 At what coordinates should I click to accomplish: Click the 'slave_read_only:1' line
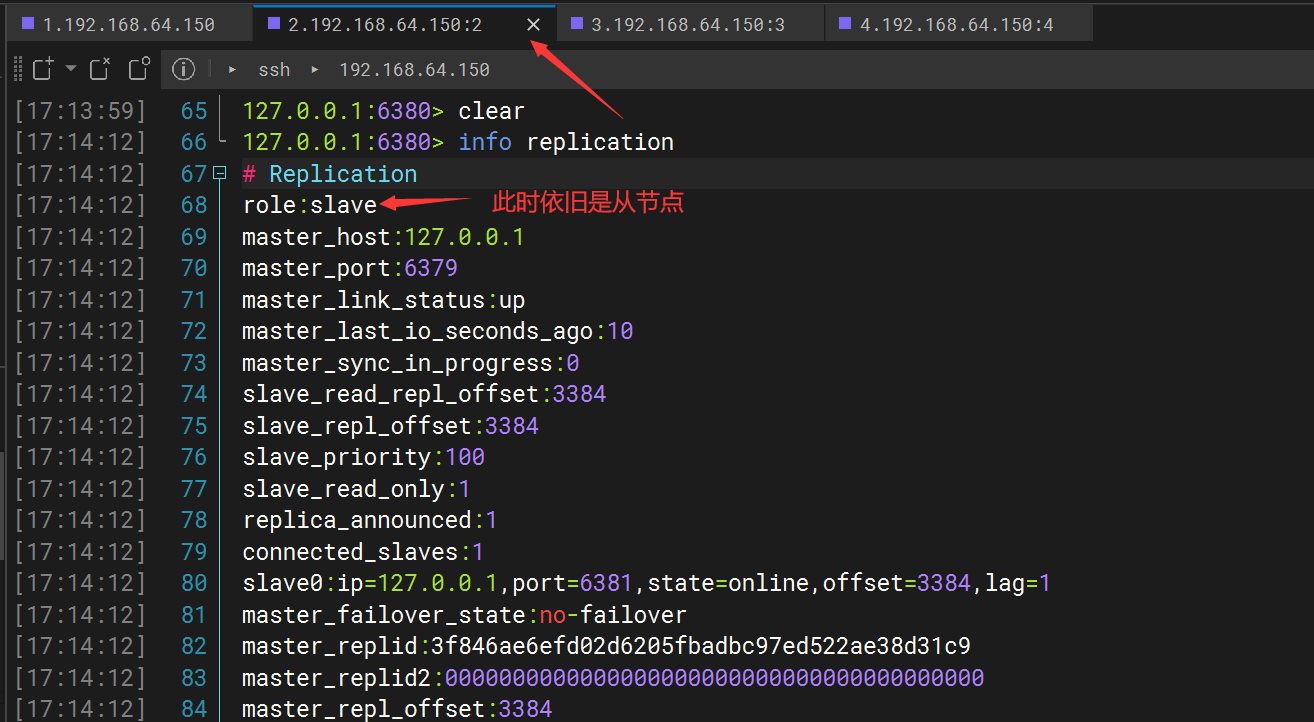point(356,489)
